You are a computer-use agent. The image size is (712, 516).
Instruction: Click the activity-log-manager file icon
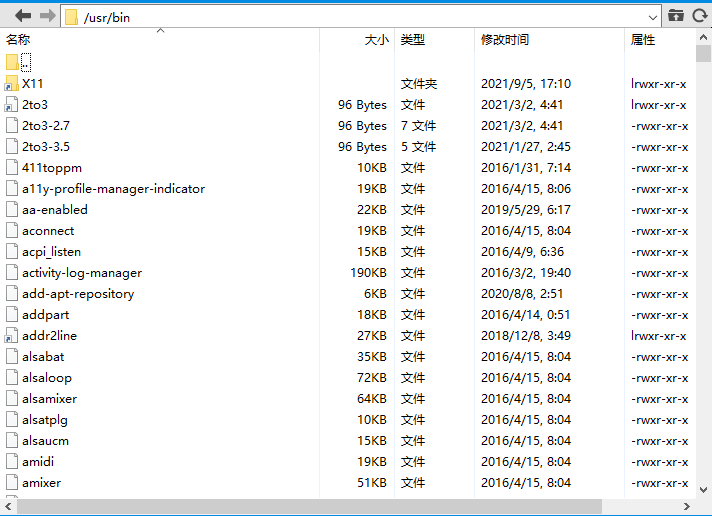pos(12,272)
